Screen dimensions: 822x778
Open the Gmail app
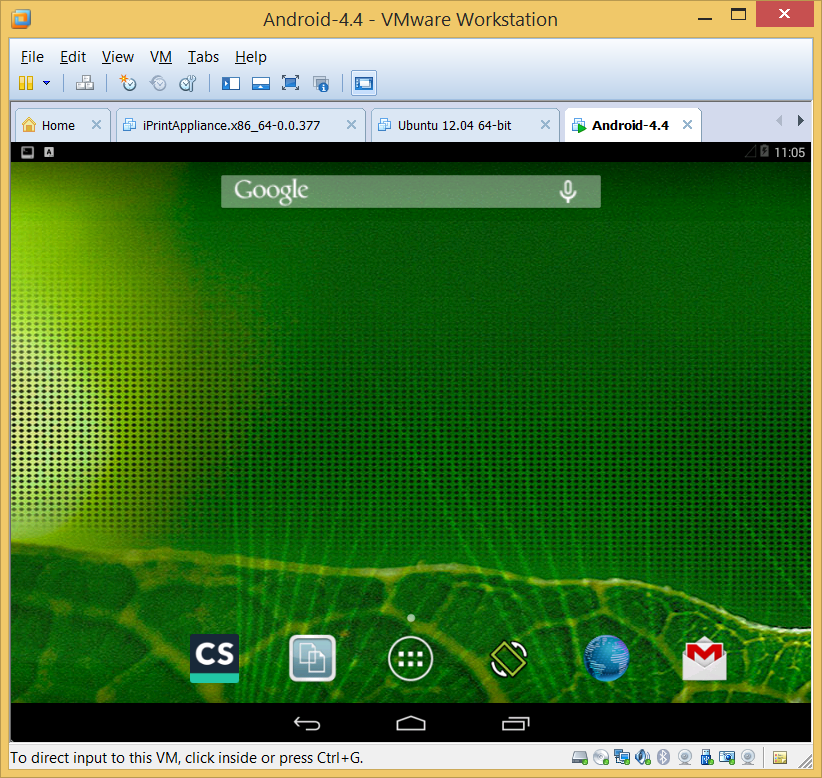pyautogui.click(x=705, y=658)
